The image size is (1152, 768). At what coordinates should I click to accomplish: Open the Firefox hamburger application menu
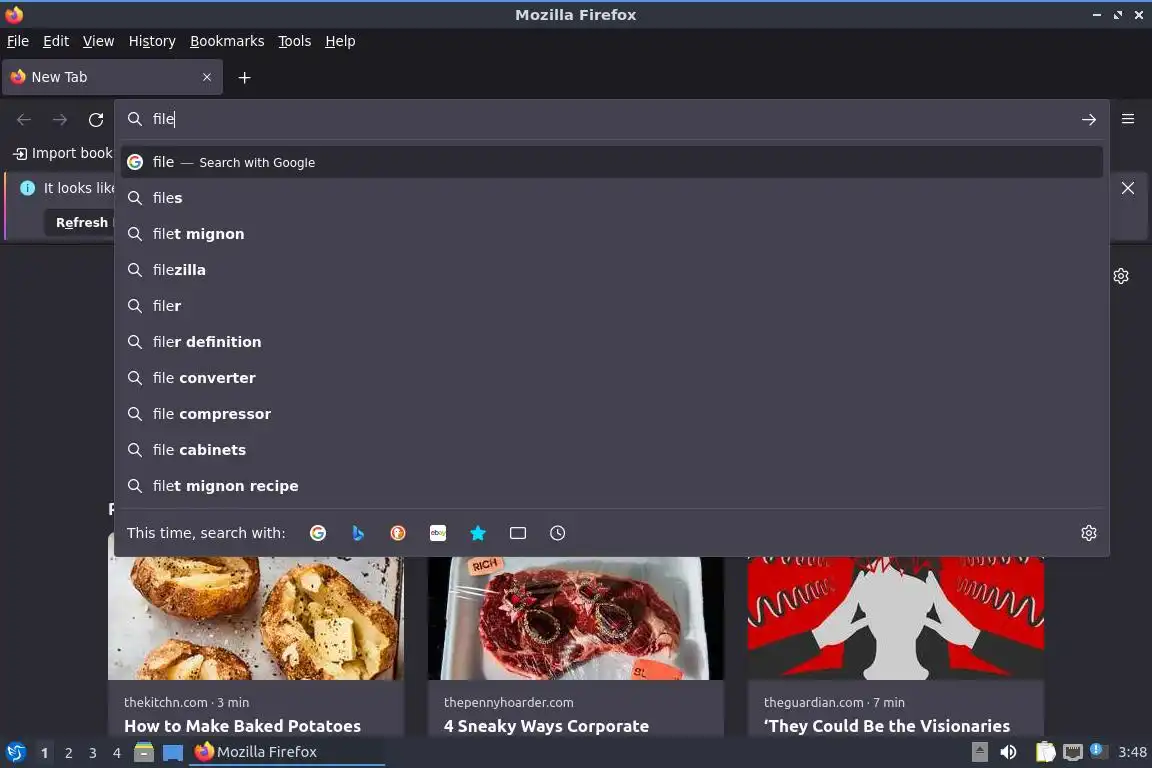1128,119
